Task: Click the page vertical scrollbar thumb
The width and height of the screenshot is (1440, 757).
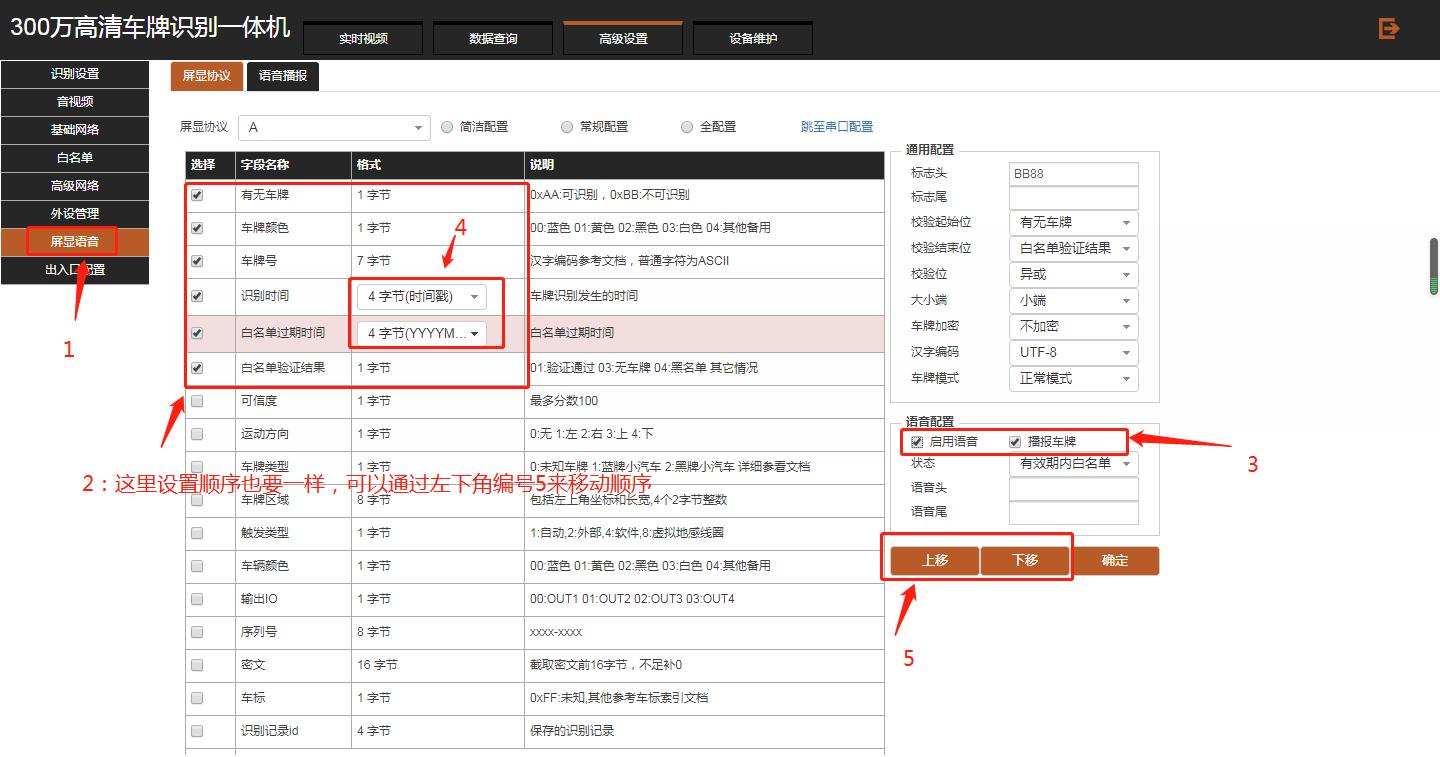Action: pos(1433,266)
